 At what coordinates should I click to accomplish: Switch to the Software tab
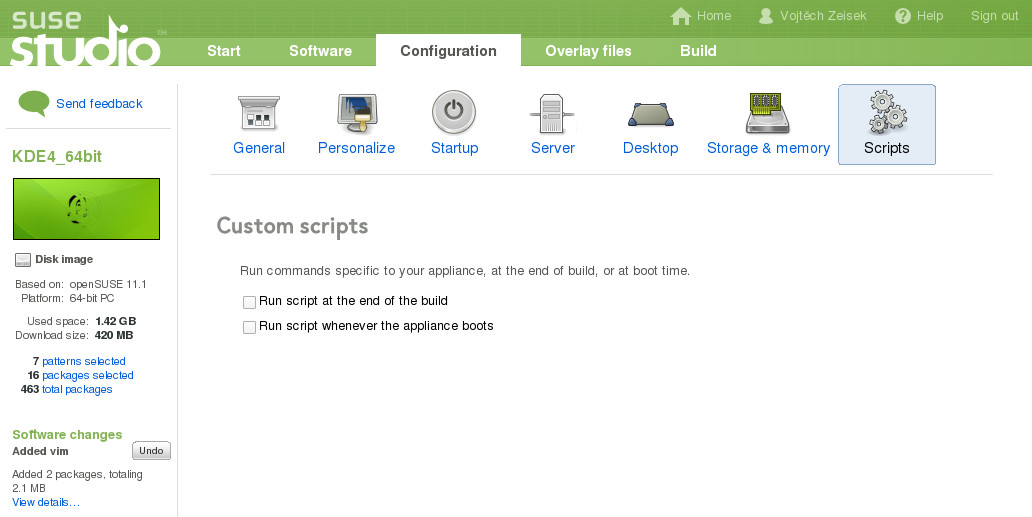pyautogui.click(x=321, y=51)
